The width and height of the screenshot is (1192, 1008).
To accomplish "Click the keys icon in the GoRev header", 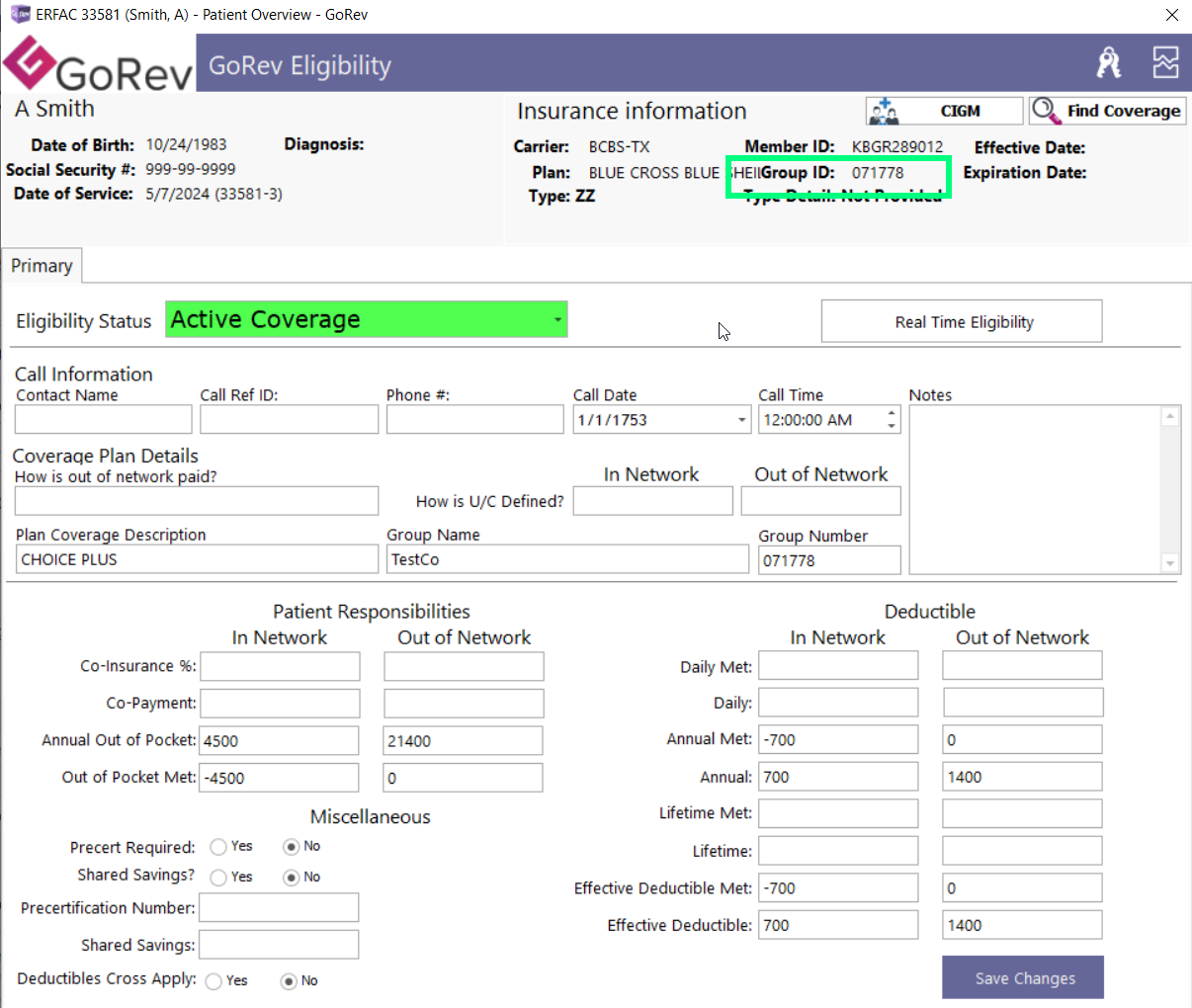I will tap(1109, 63).
